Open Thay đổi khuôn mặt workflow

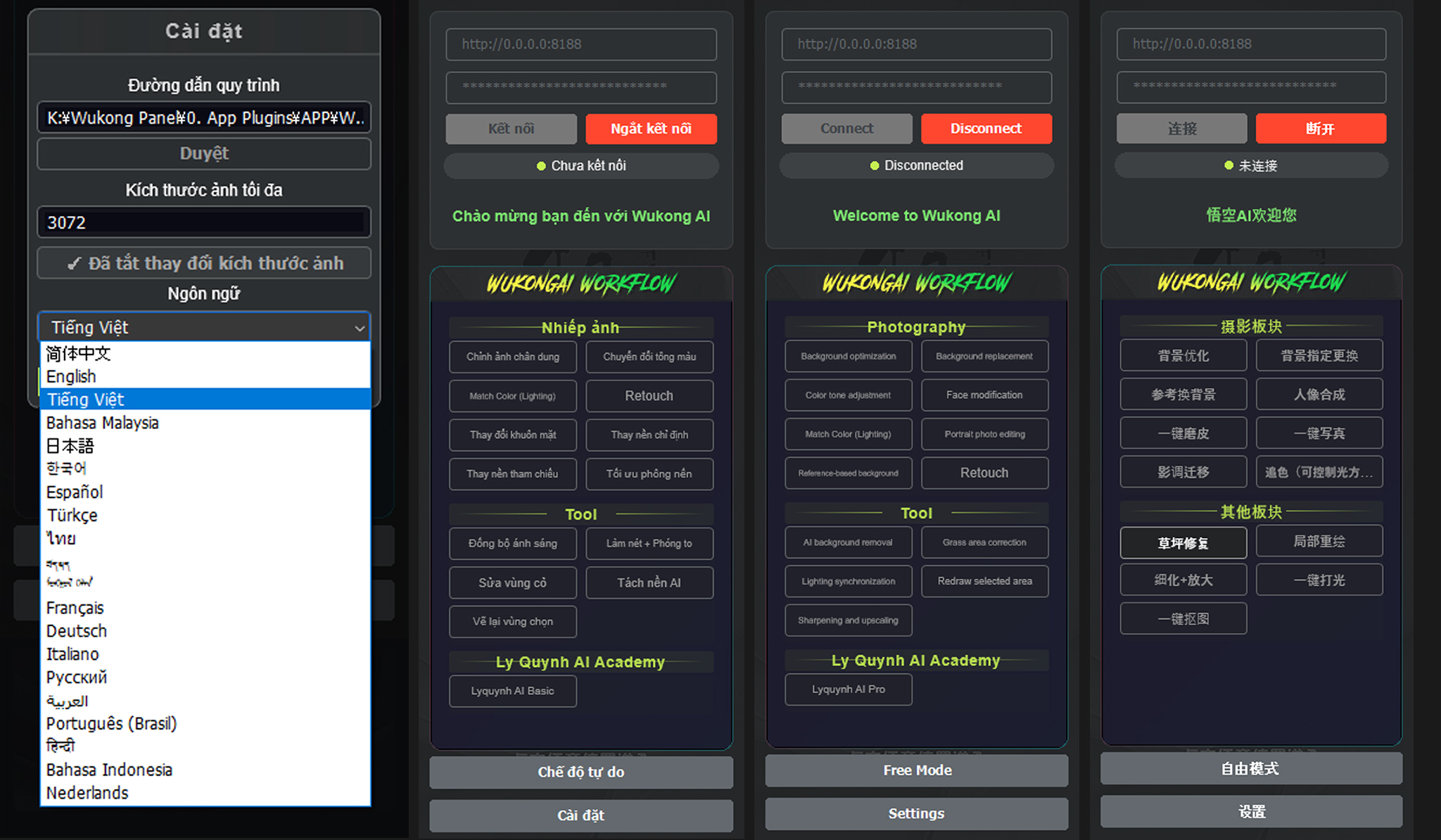[513, 435]
